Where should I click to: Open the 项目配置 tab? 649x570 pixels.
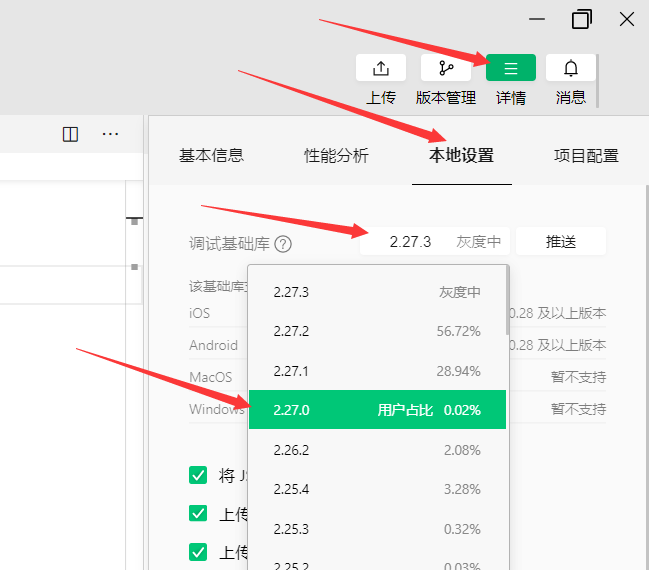586,155
